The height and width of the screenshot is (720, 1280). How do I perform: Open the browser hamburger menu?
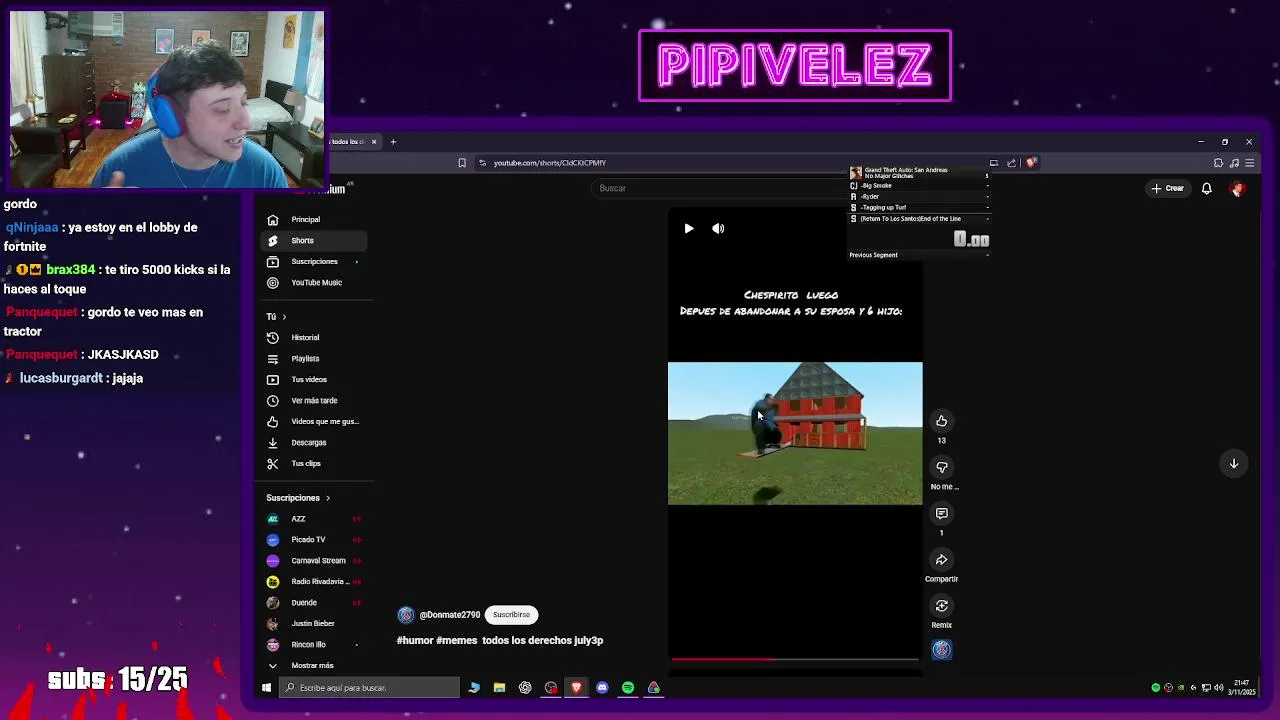[1250, 163]
